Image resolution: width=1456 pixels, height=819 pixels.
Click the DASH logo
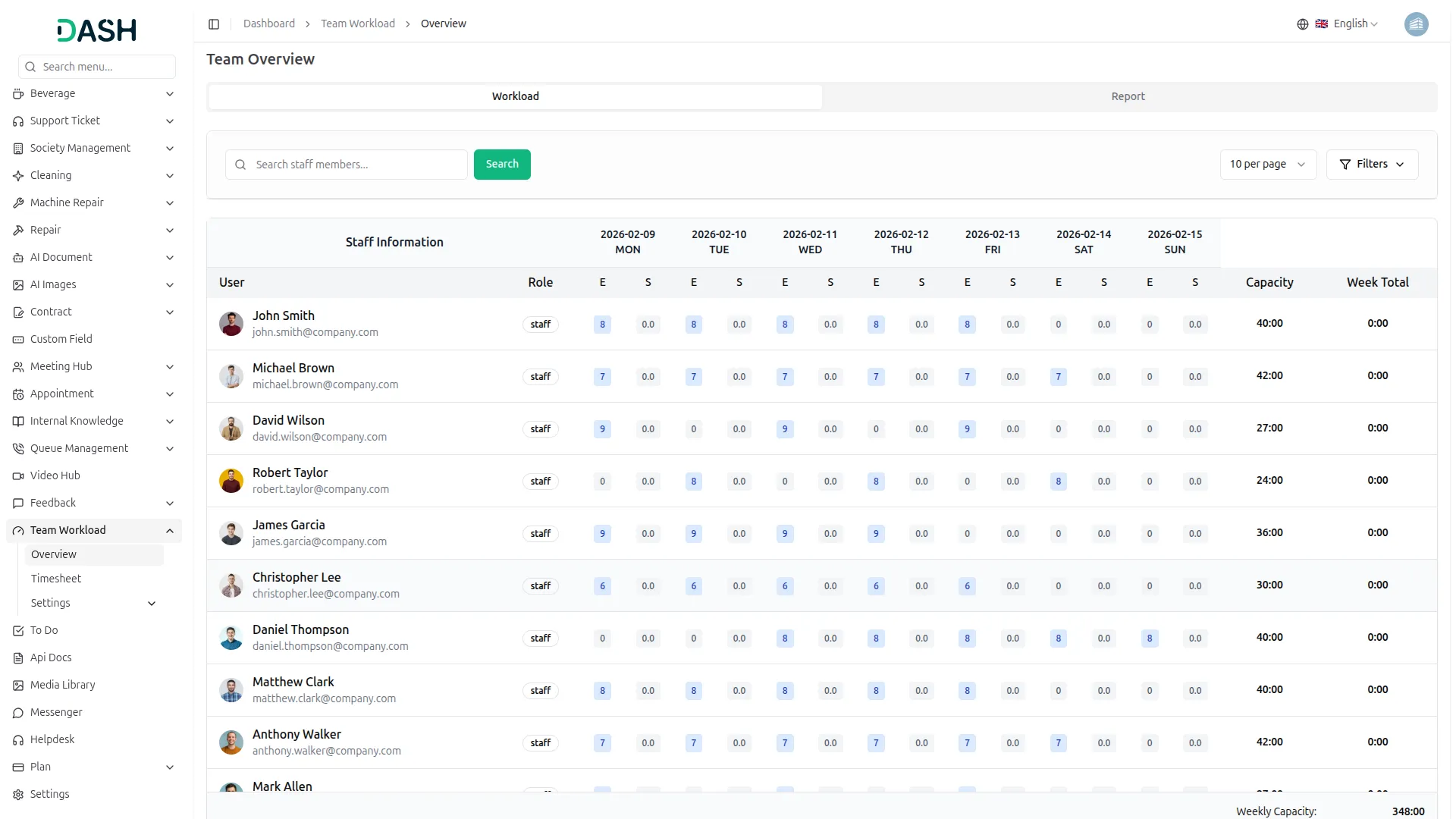(97, 30)
